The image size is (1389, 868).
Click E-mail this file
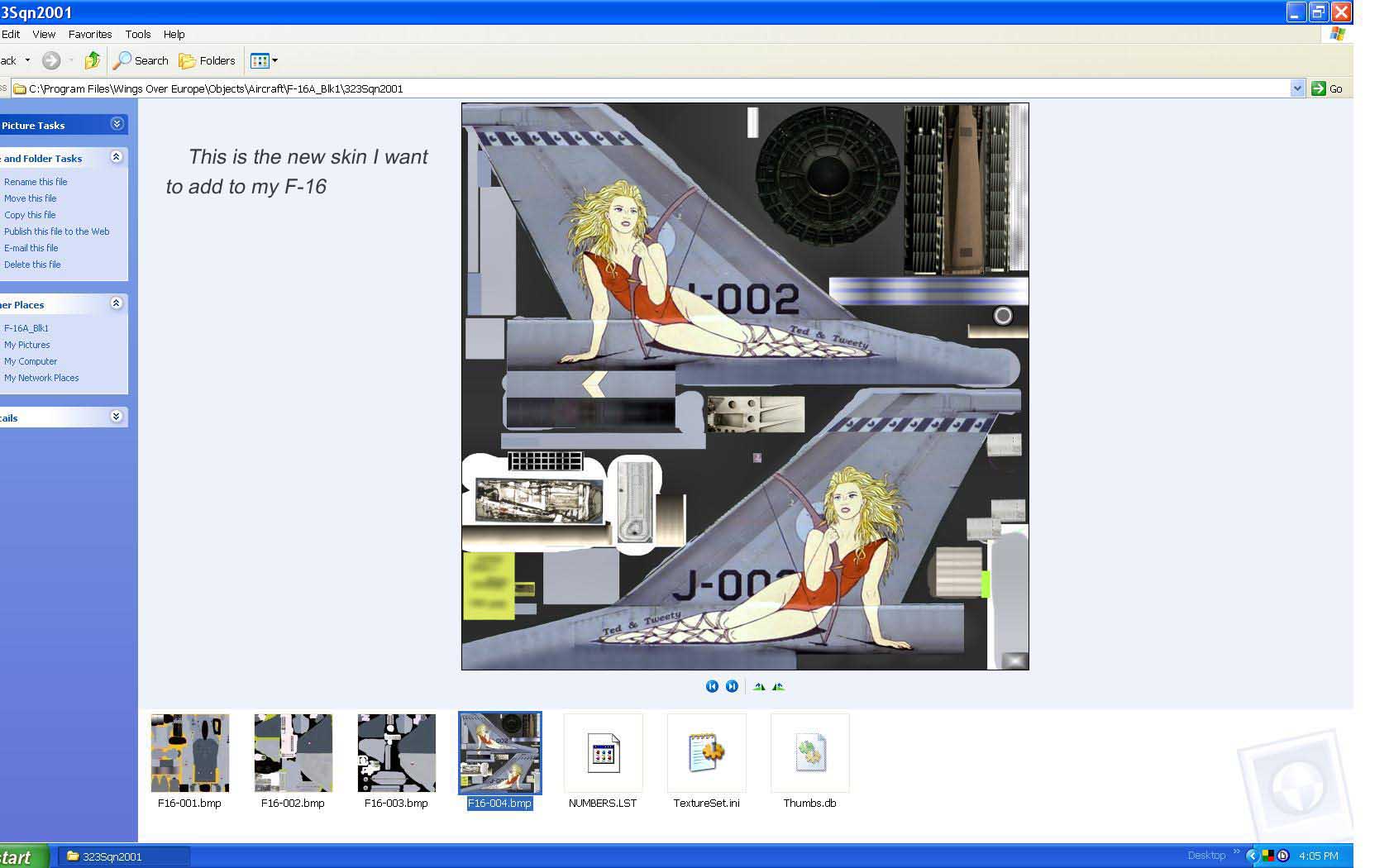coord(31,248)
